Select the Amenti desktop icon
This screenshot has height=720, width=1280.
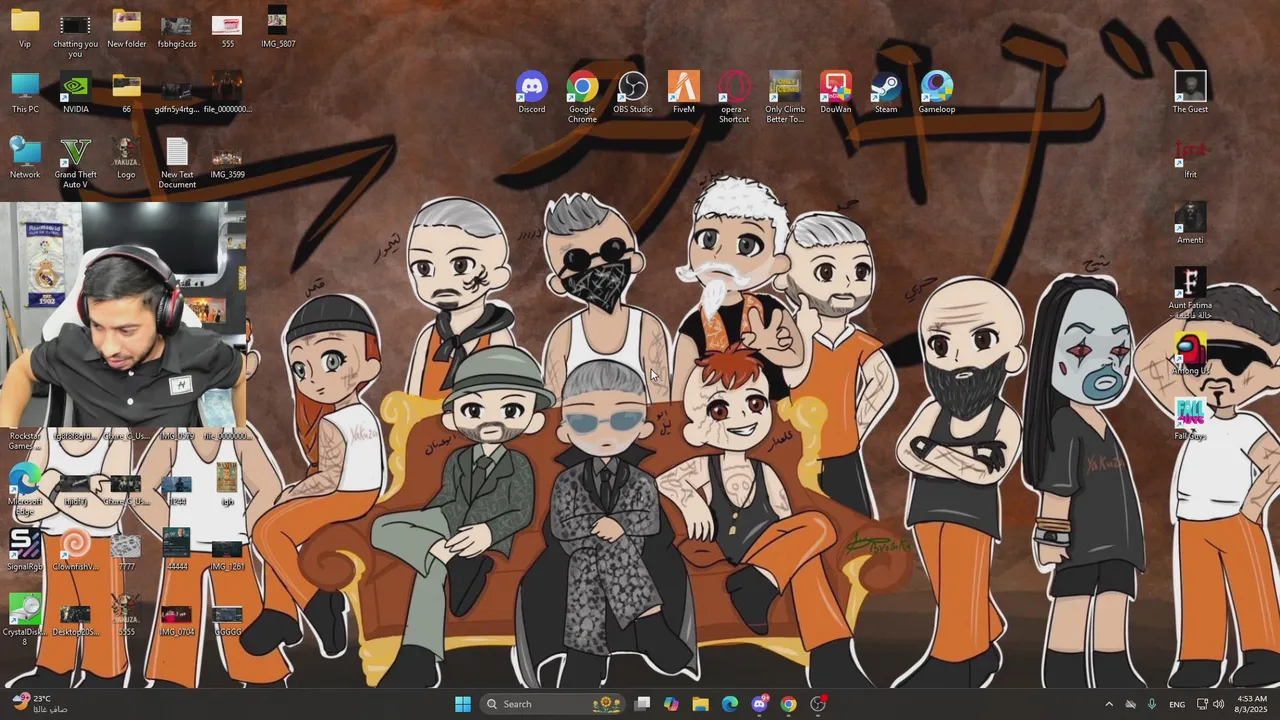(x=1190, y=223)
